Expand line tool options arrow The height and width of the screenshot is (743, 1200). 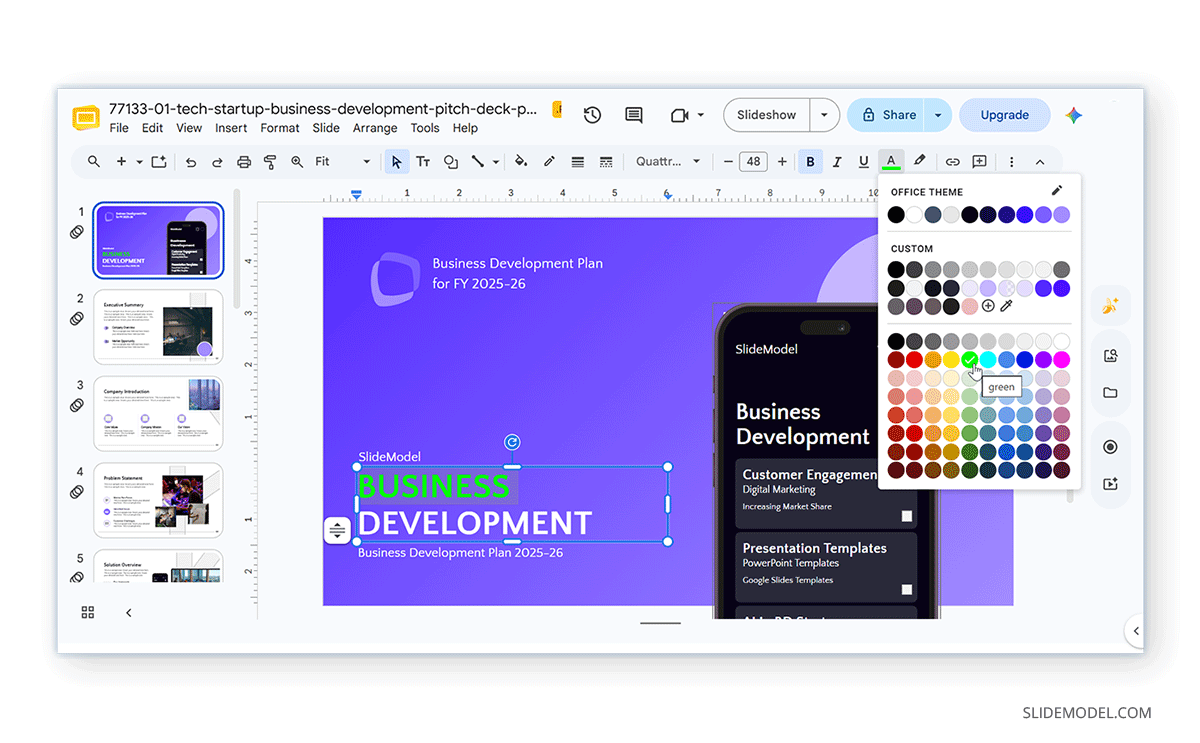pos(494,161)
